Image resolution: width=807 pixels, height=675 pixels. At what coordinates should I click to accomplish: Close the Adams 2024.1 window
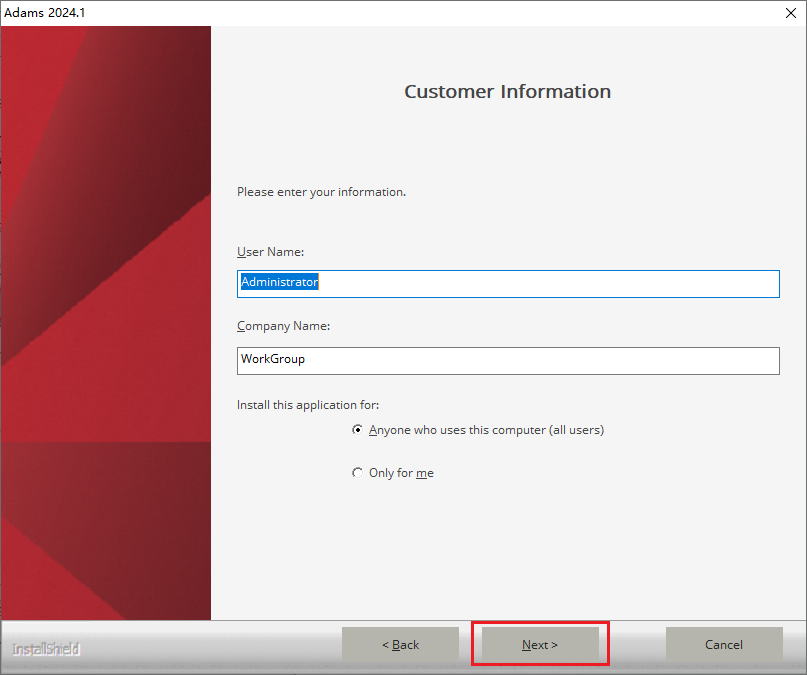(791, 13)
